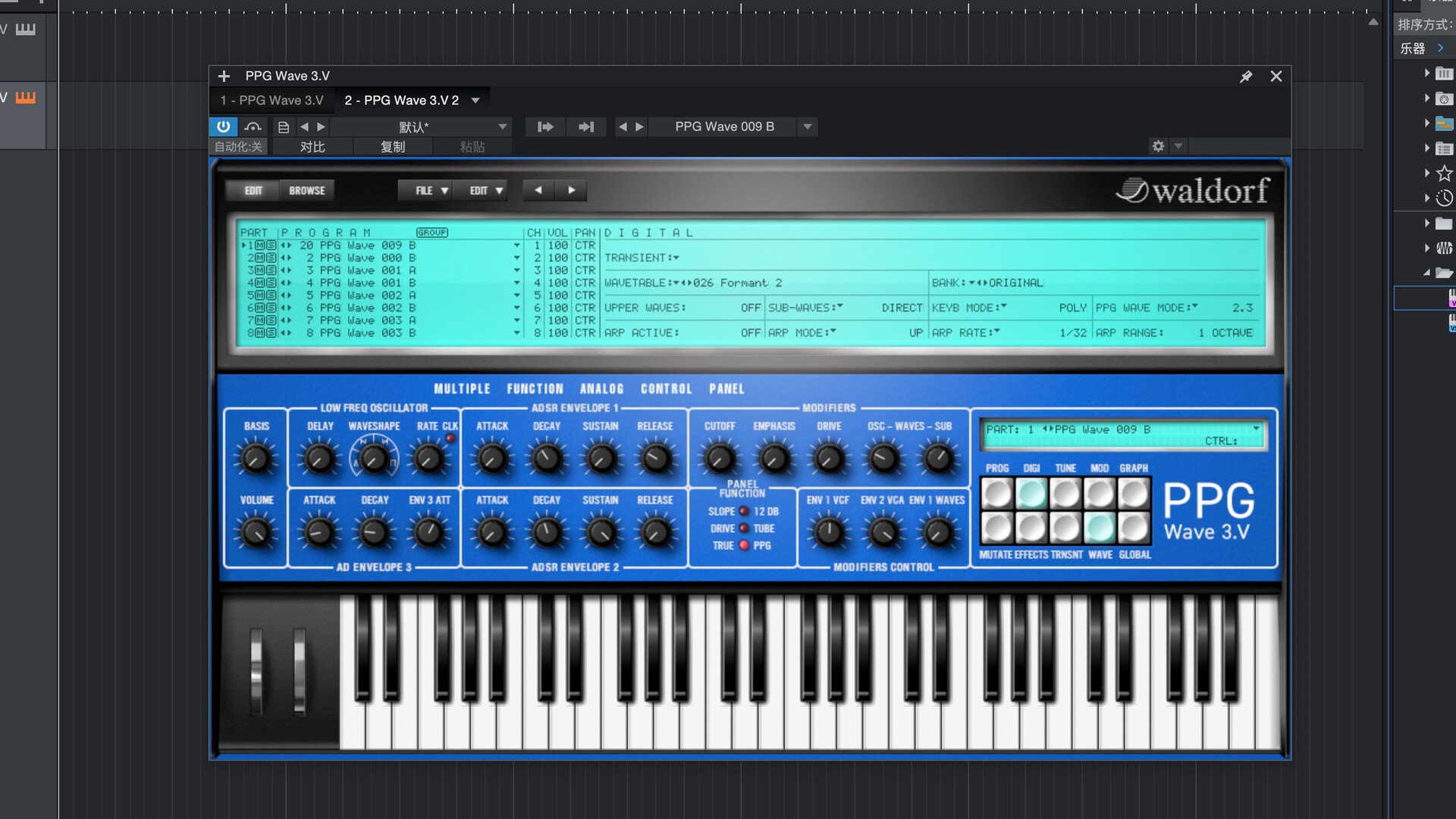
Task: Open the GRAPH page button
Action: pos(1134,494)
